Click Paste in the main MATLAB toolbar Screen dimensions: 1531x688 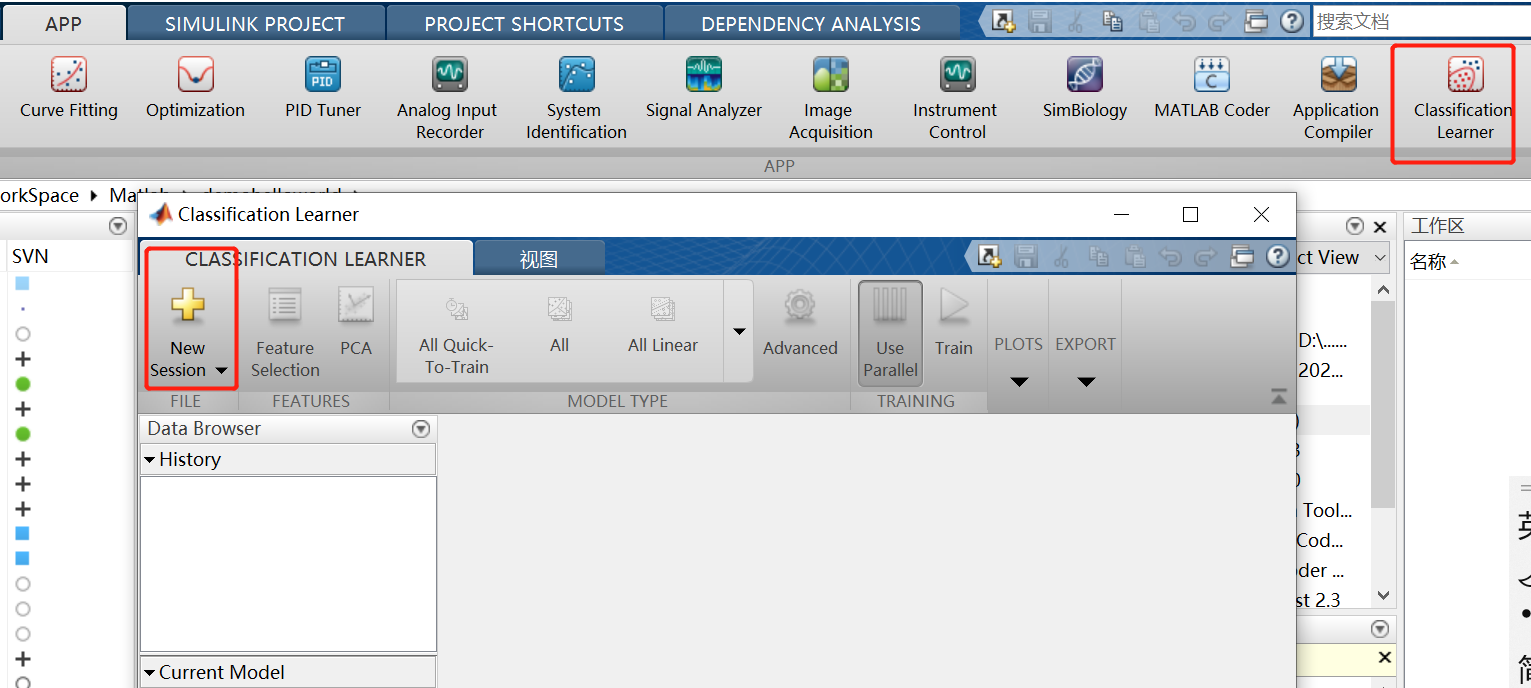click(x=1149, y=21)
